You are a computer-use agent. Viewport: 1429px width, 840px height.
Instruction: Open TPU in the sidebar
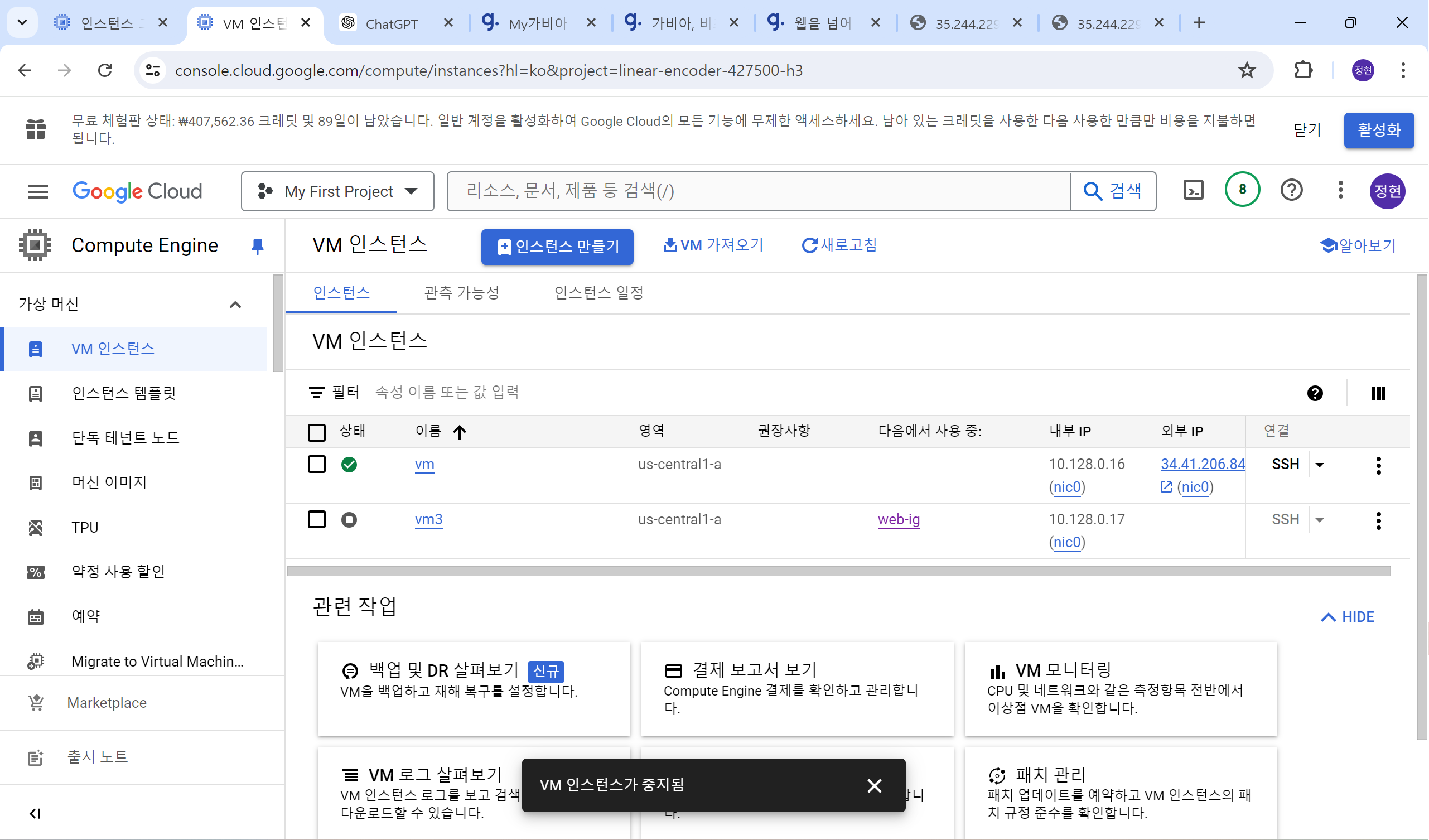point(84,528)
